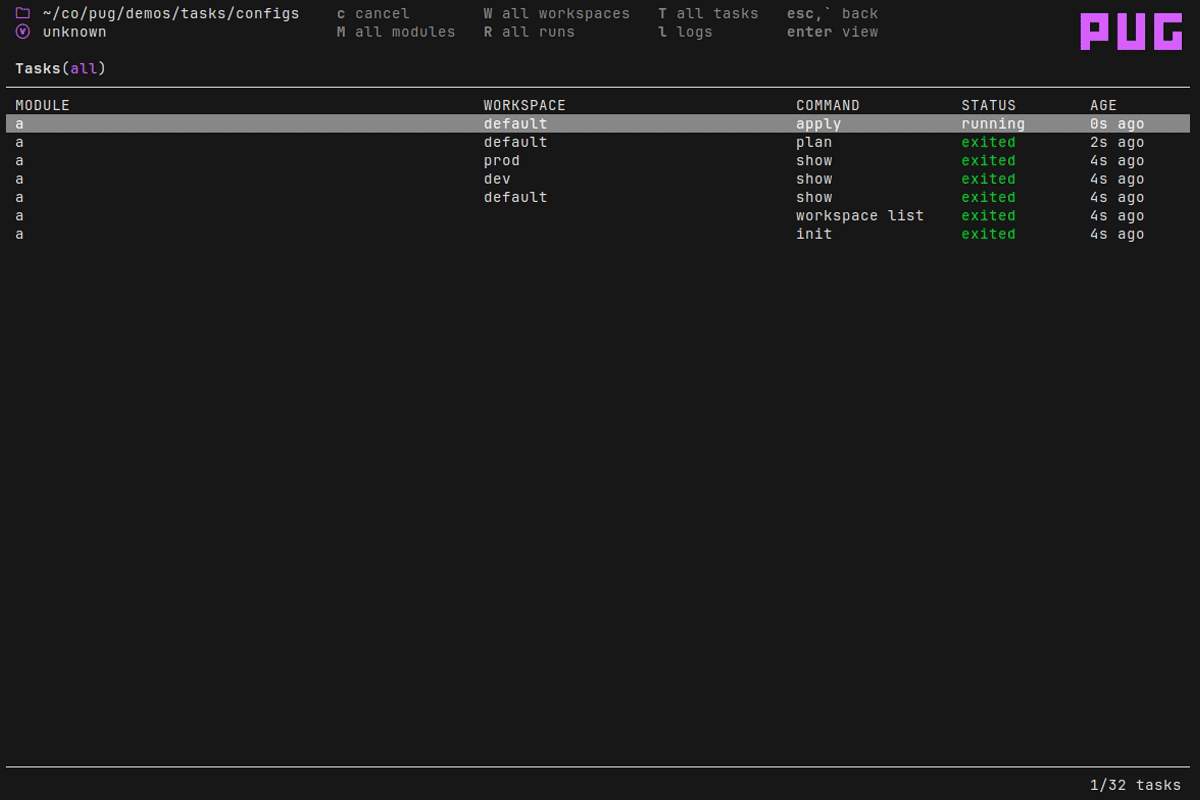Image resolution: width=1200 pixels, height=800 pixels.
Task: Click the 'esc back' shortcut hint
Action: tap(832, 14)
